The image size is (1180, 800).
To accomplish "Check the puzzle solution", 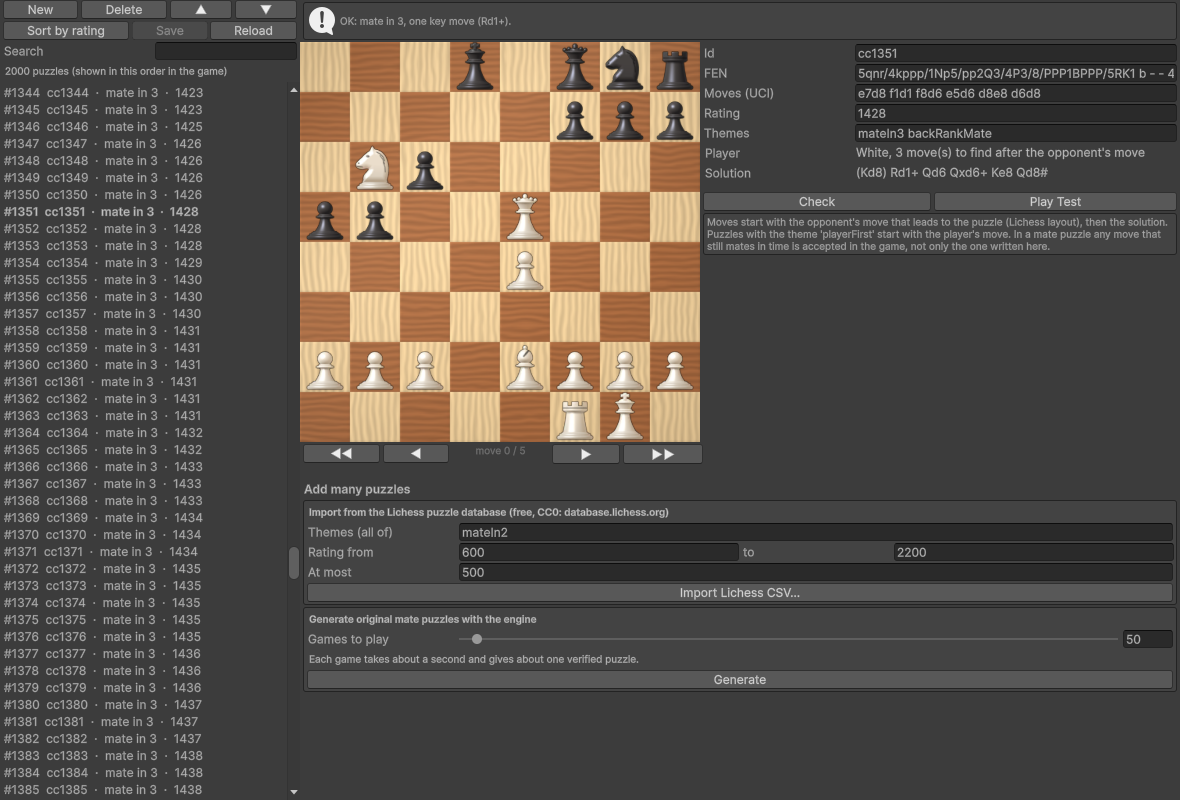I will (817, 202).
